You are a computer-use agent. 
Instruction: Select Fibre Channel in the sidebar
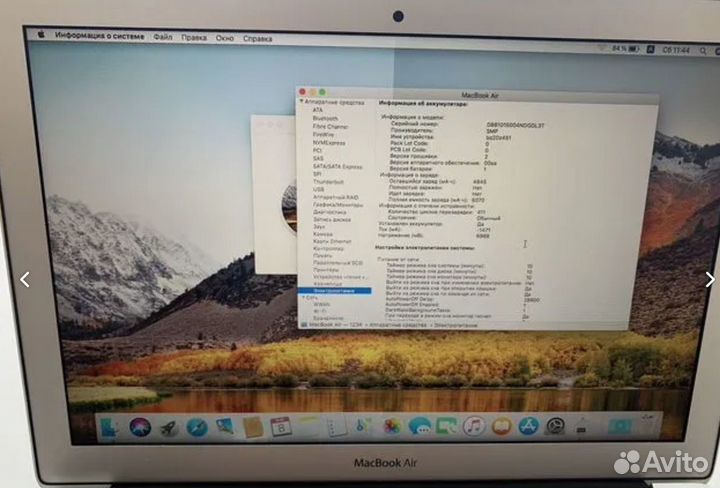point(331,126)
